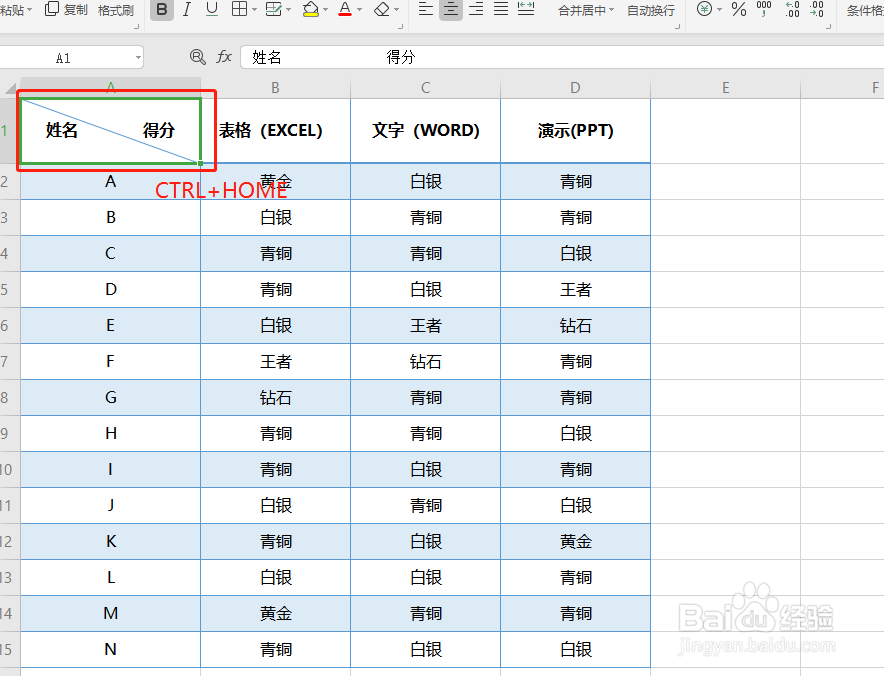Viewport: 884px width, 676px height.
Task: Open the border style dropdown
Action: 254,11
